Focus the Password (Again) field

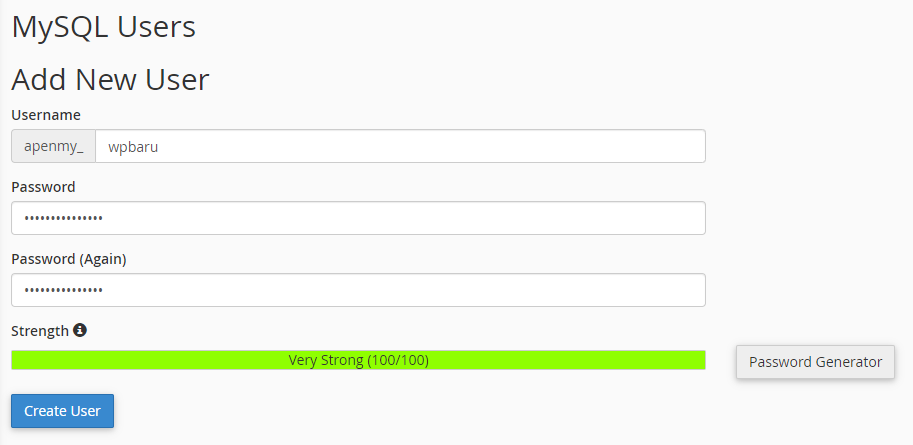click(358, 290)
